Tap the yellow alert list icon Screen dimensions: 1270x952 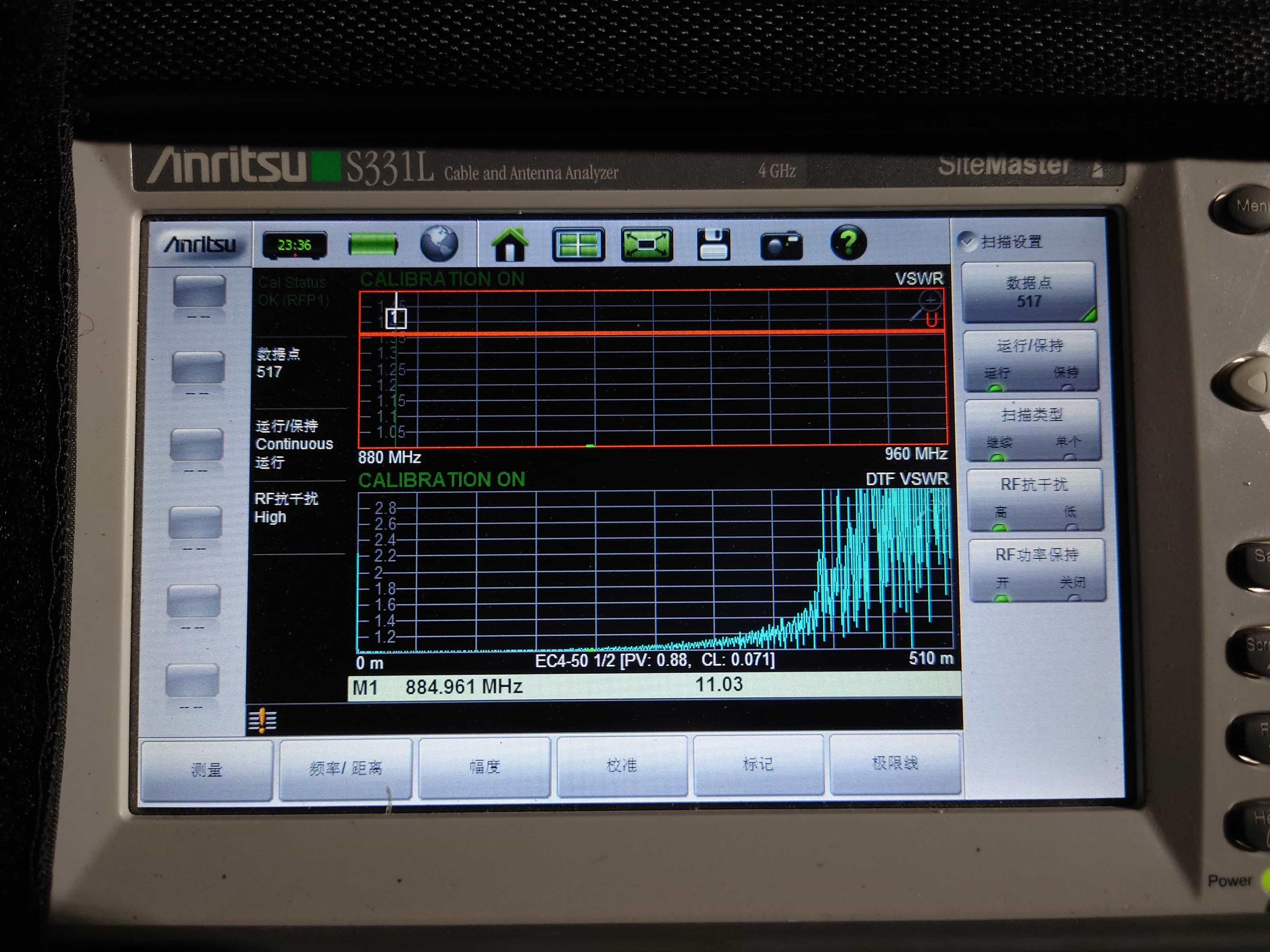[x=262, y=720]
